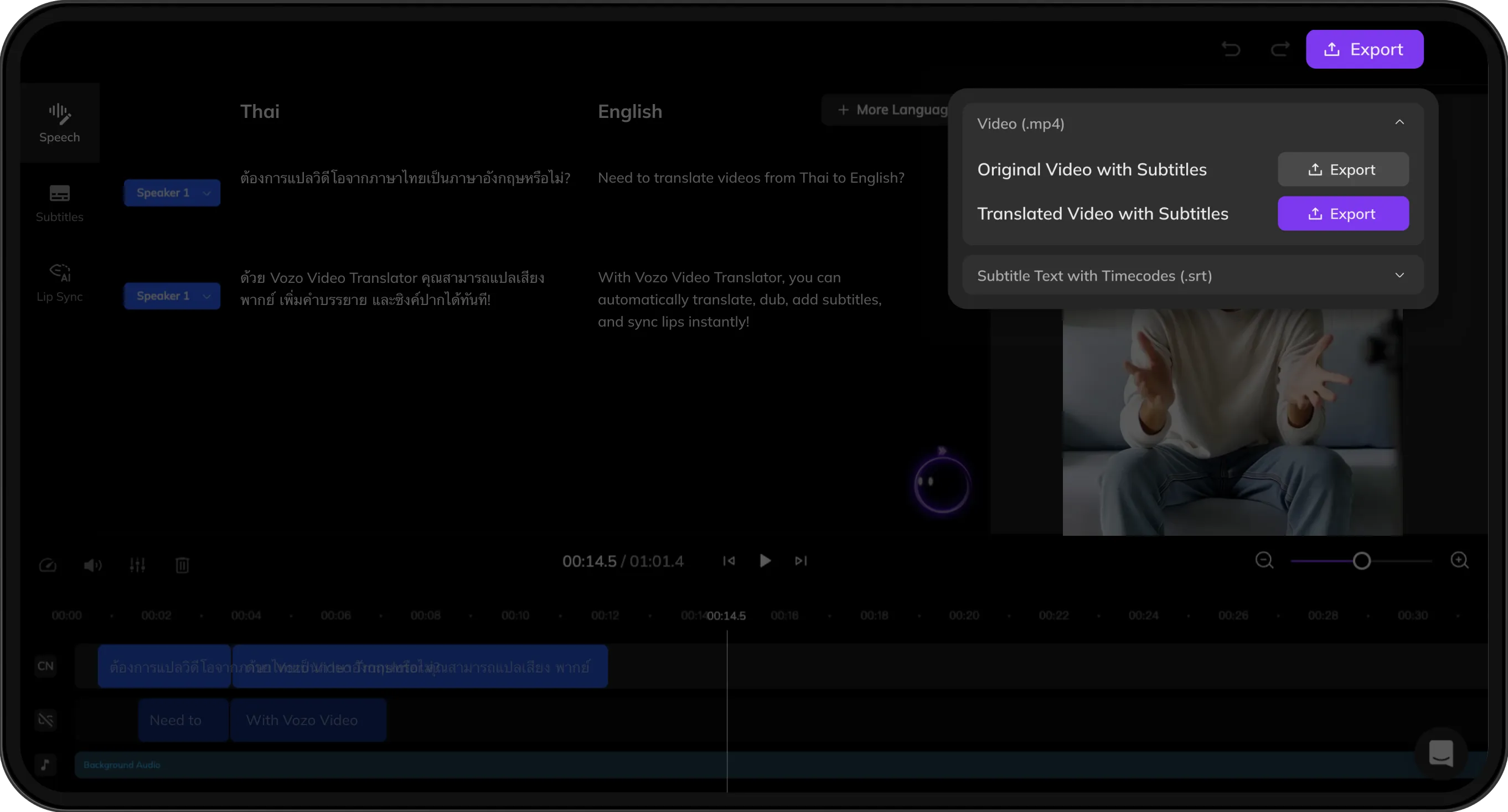Click the 00:14.5 playhead marker
Viewport: 1508px width, 812px height.
(726, 616)
